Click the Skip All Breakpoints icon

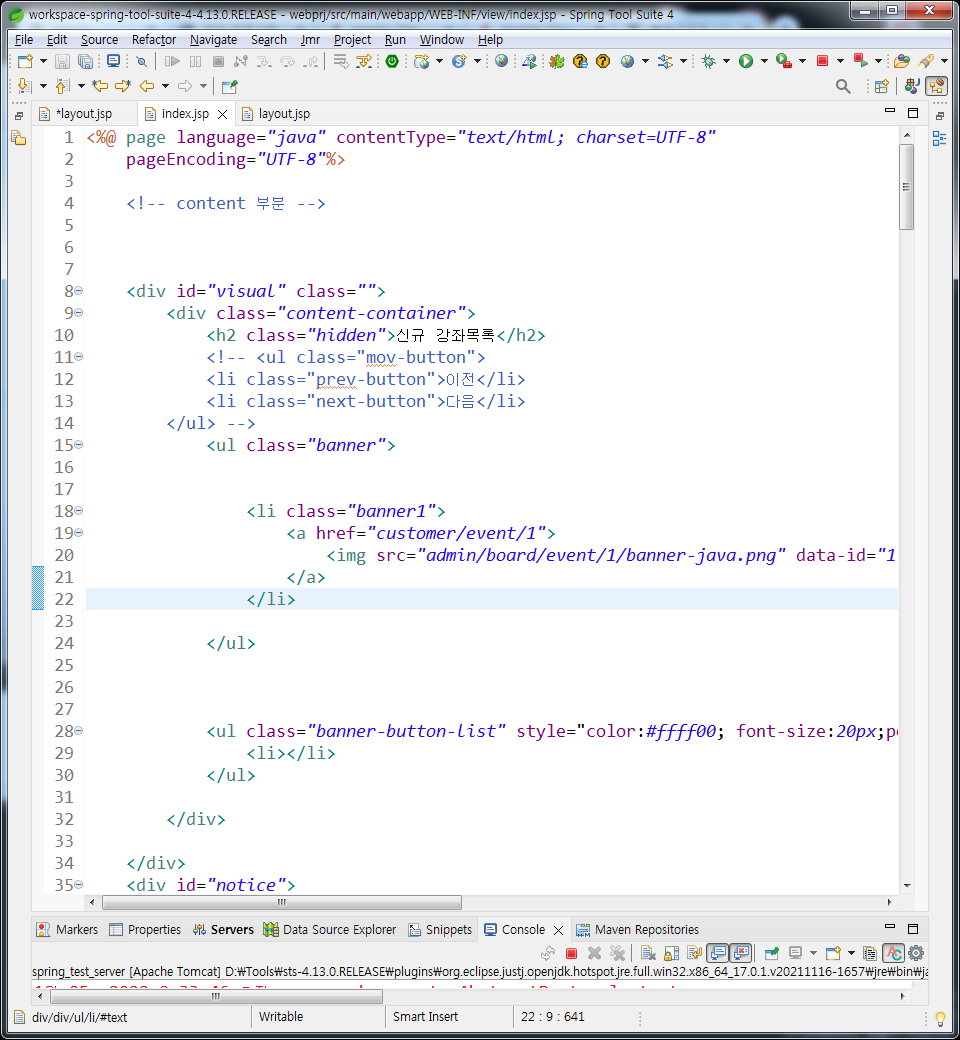pos(141,62)
